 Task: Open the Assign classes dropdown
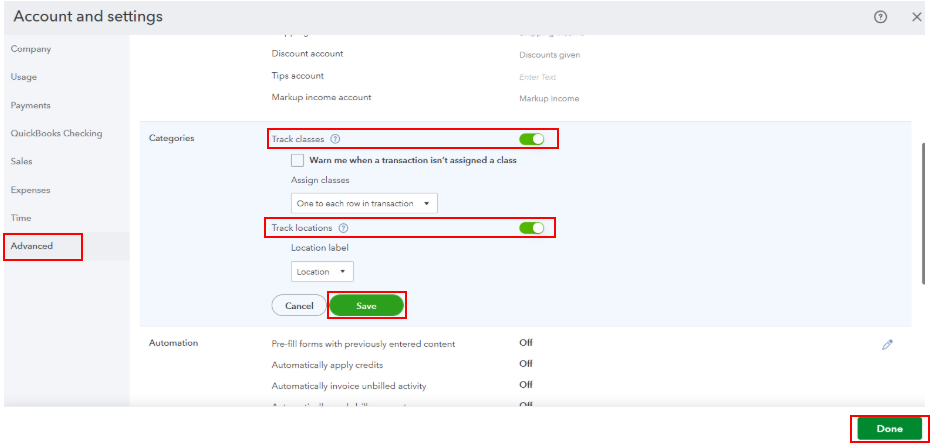pos(365,203)
